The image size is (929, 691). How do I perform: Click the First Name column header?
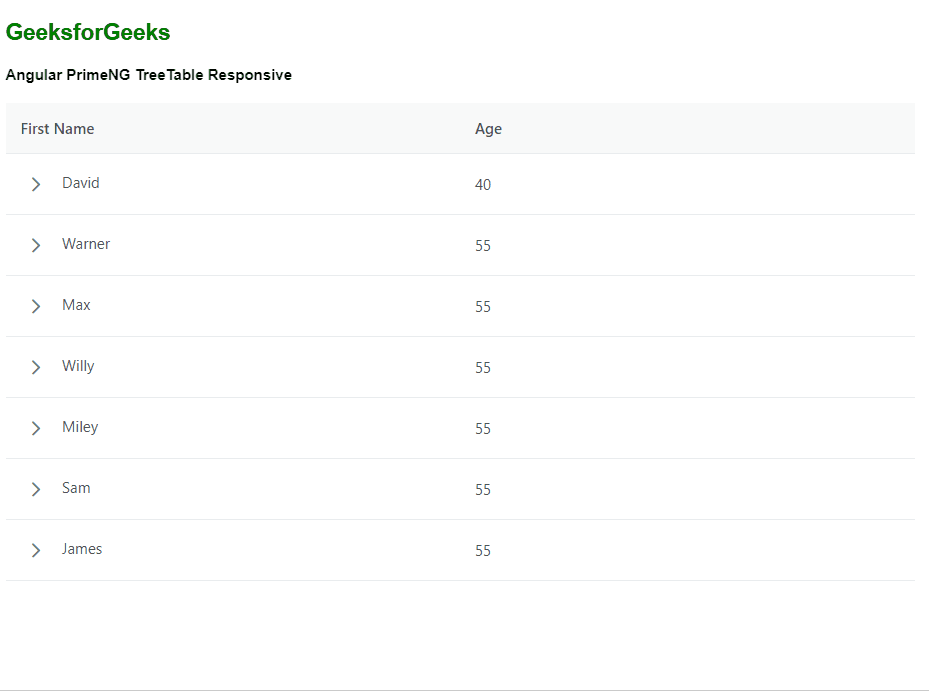(58, 129)
